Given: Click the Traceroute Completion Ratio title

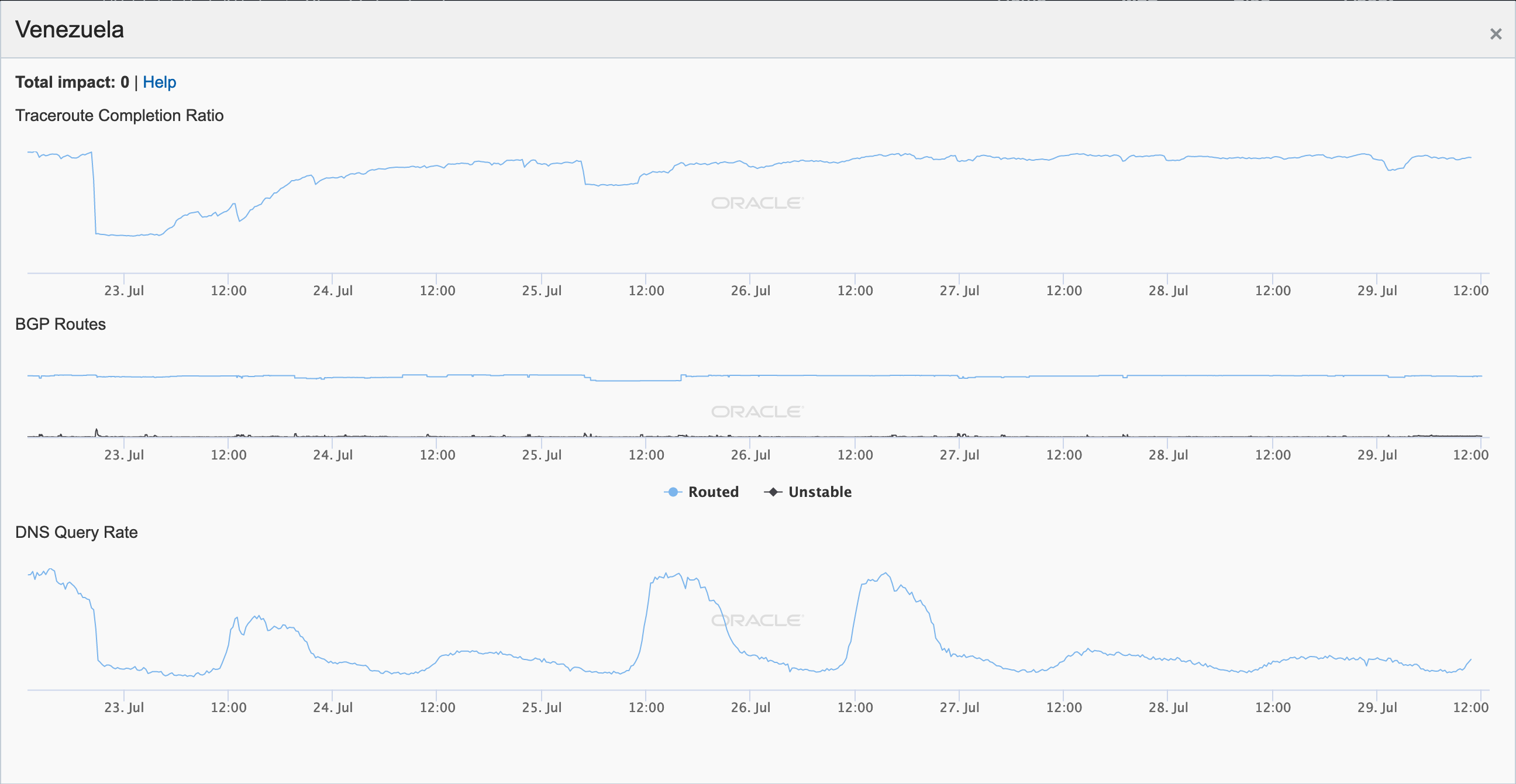Looking at the screenshot, I should [x=119, y=115].
